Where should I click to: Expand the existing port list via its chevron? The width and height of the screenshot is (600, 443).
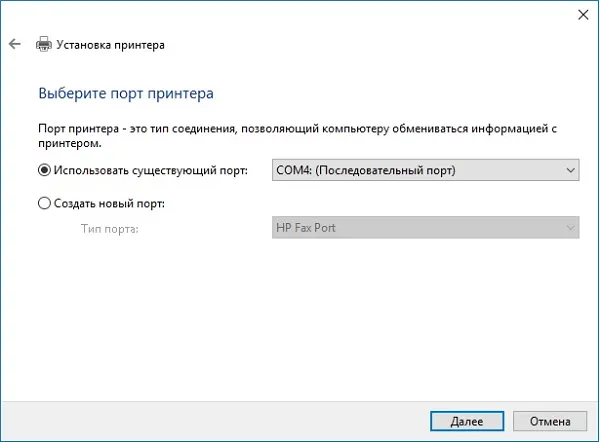tap(570, 170)
